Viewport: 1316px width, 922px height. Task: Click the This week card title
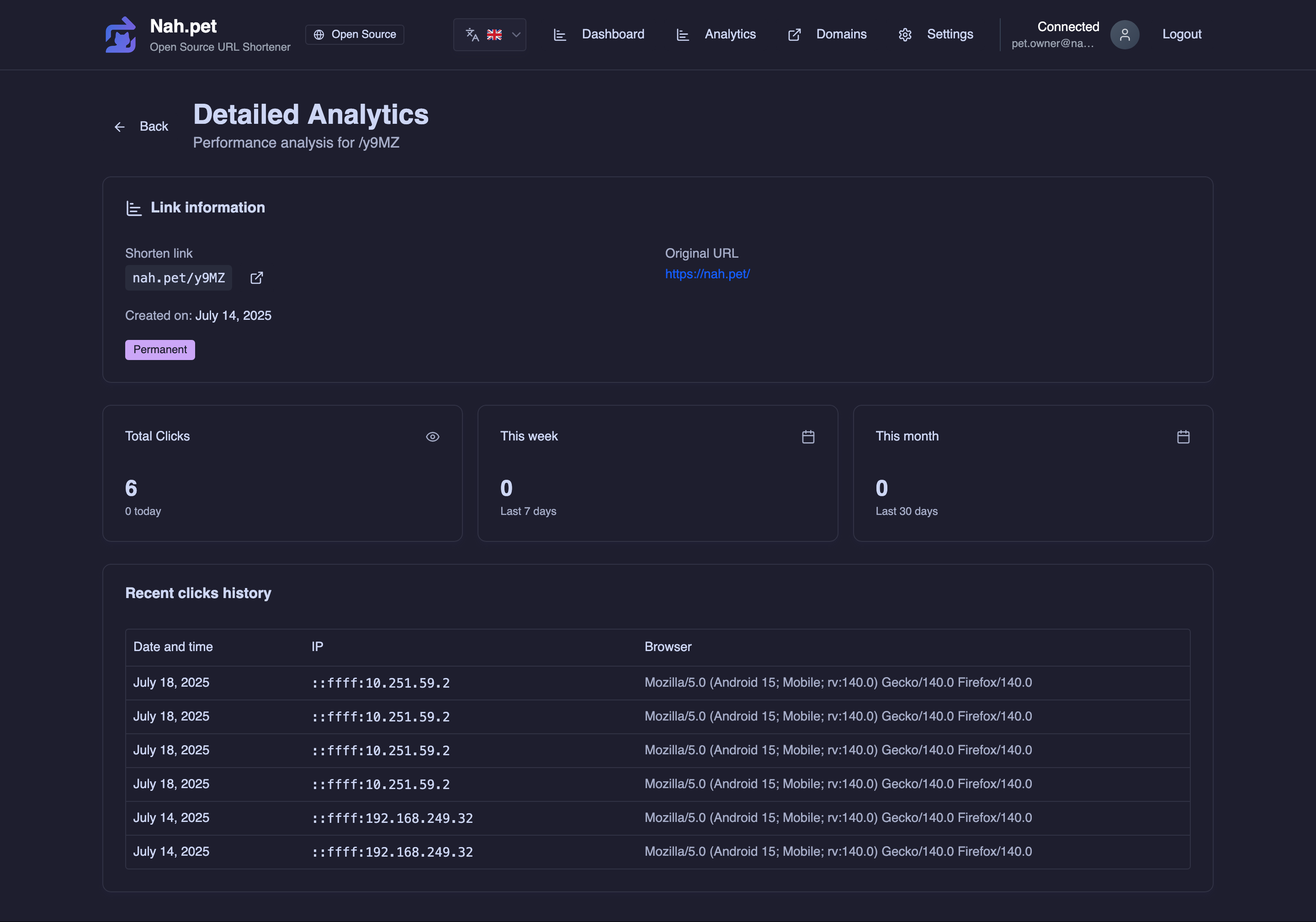pos(529,436)
